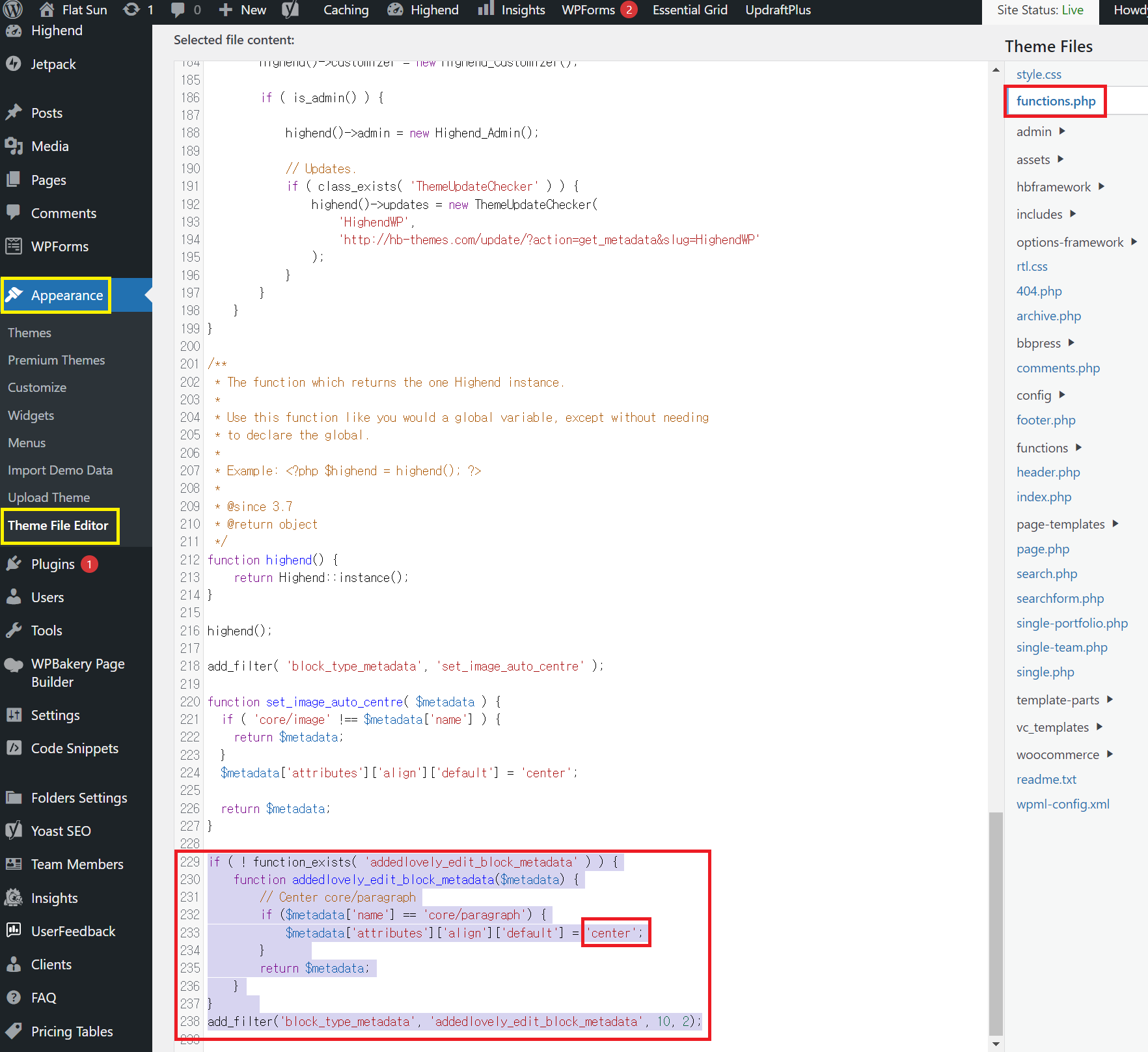The height and width of the screenshot is (1052, 1148).
Task: Open the Yoast icon in admin bar
Action: [x=290, y=9]
